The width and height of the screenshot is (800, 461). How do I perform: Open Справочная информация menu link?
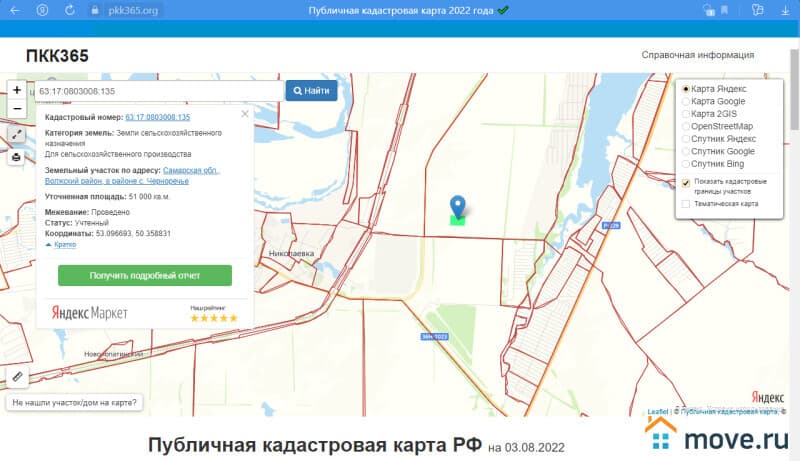(697, 55)
